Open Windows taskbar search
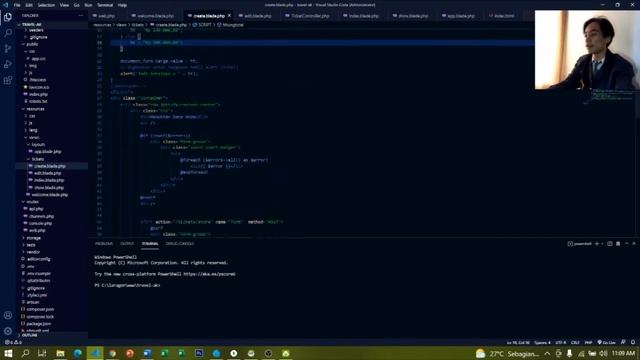Image resolution: width=640 pixels, height=360 pixels. click(x=25, y=353)
